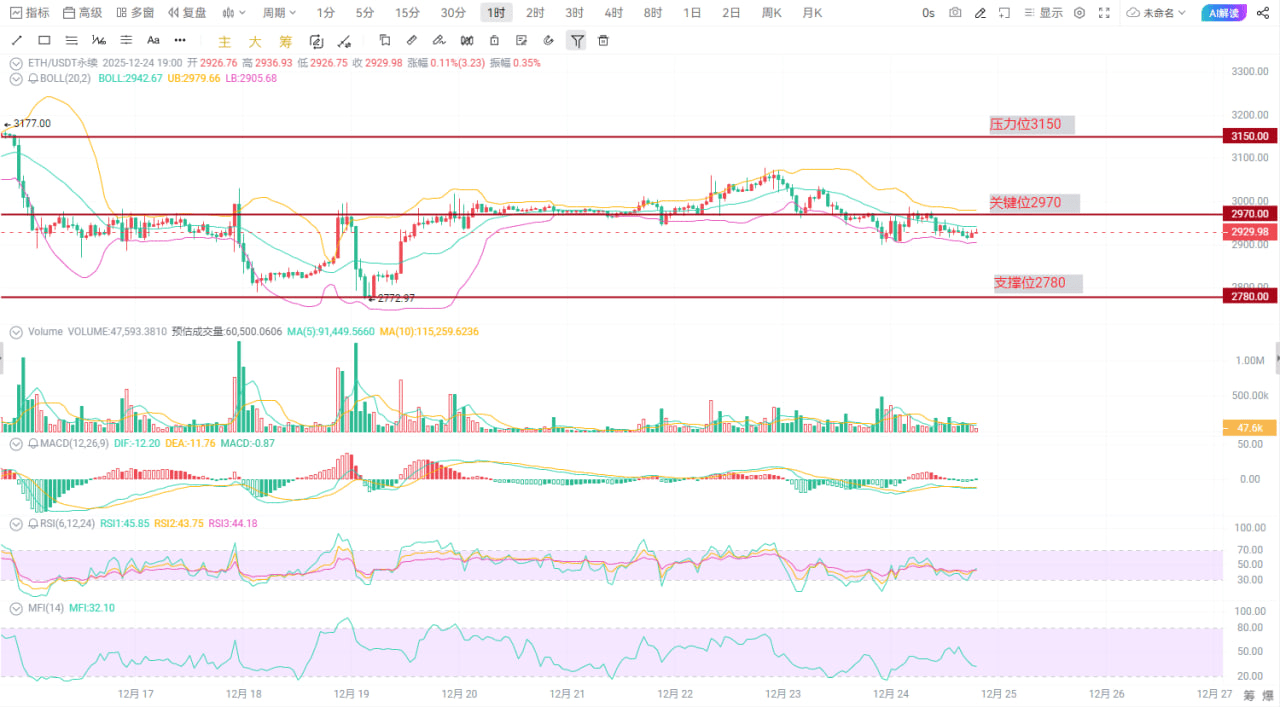Expand the 未命名 layout dropdown

[1157, 13]
